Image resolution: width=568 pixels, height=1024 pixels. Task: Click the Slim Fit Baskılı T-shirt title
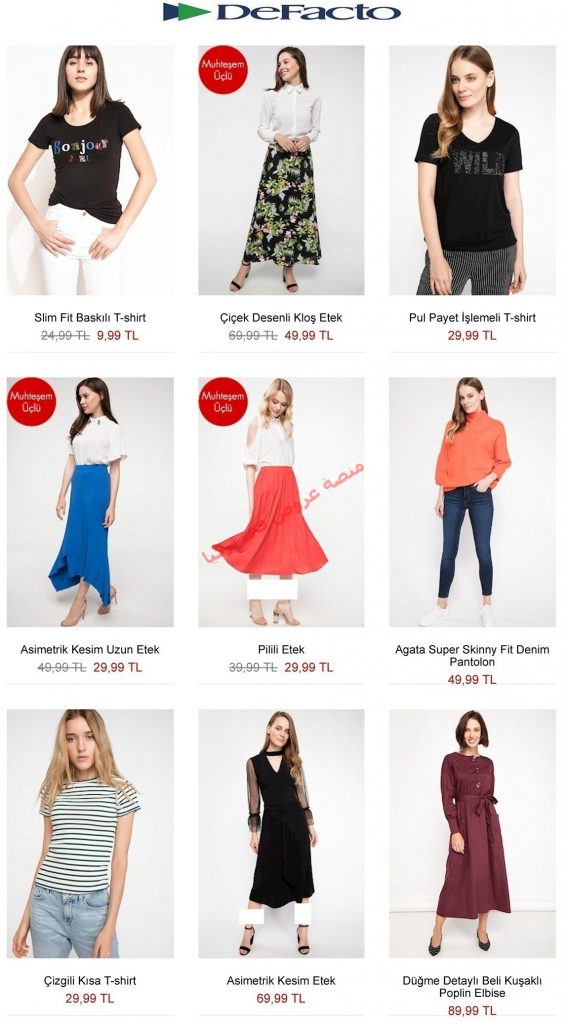[x=90, y=318]
